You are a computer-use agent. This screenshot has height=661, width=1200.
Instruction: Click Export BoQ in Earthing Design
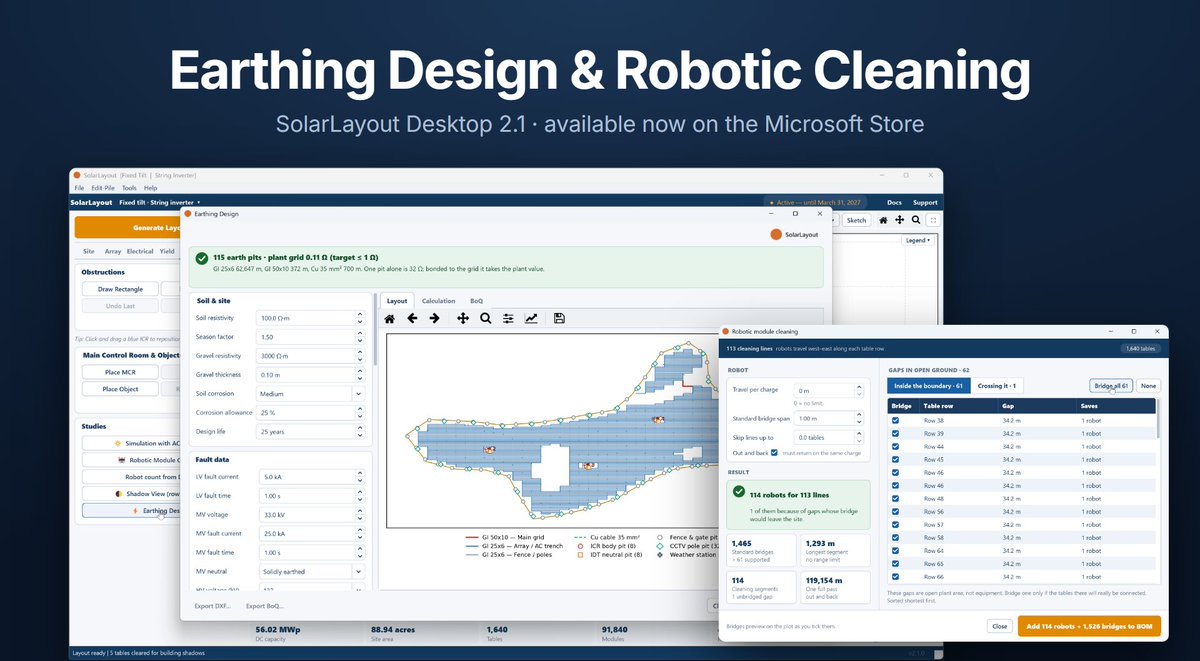[x=265, y=606]
